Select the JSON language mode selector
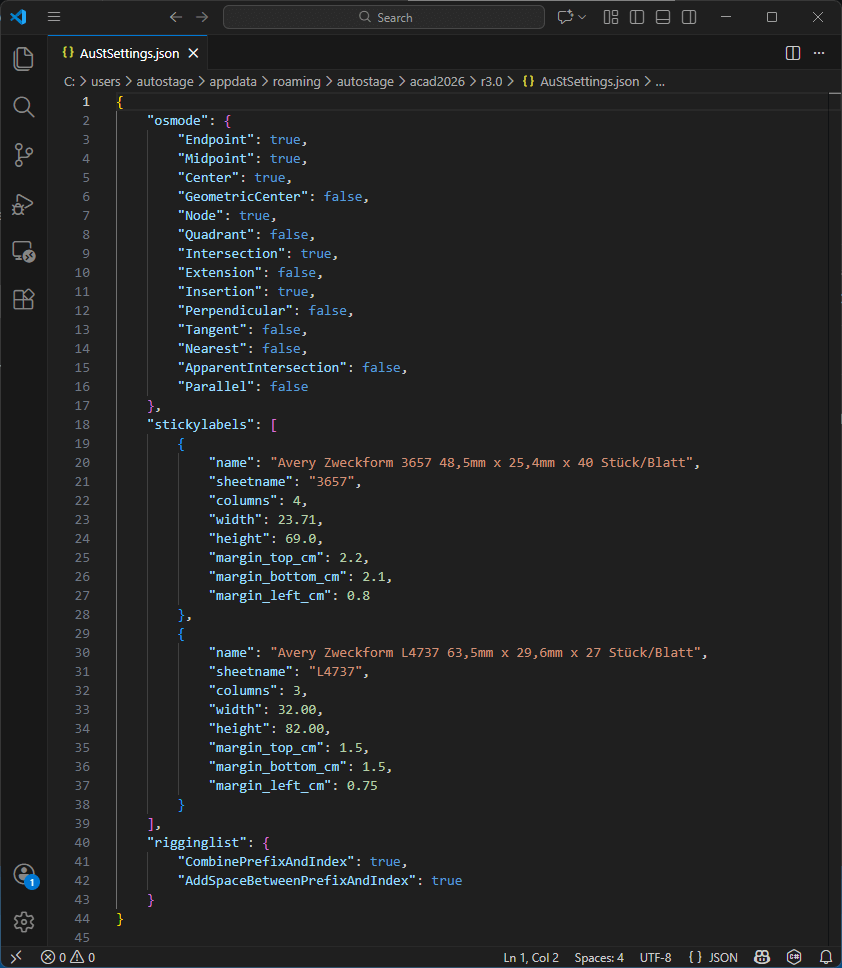This screenshot has height=968, width=842. click(x=714, y=957)
